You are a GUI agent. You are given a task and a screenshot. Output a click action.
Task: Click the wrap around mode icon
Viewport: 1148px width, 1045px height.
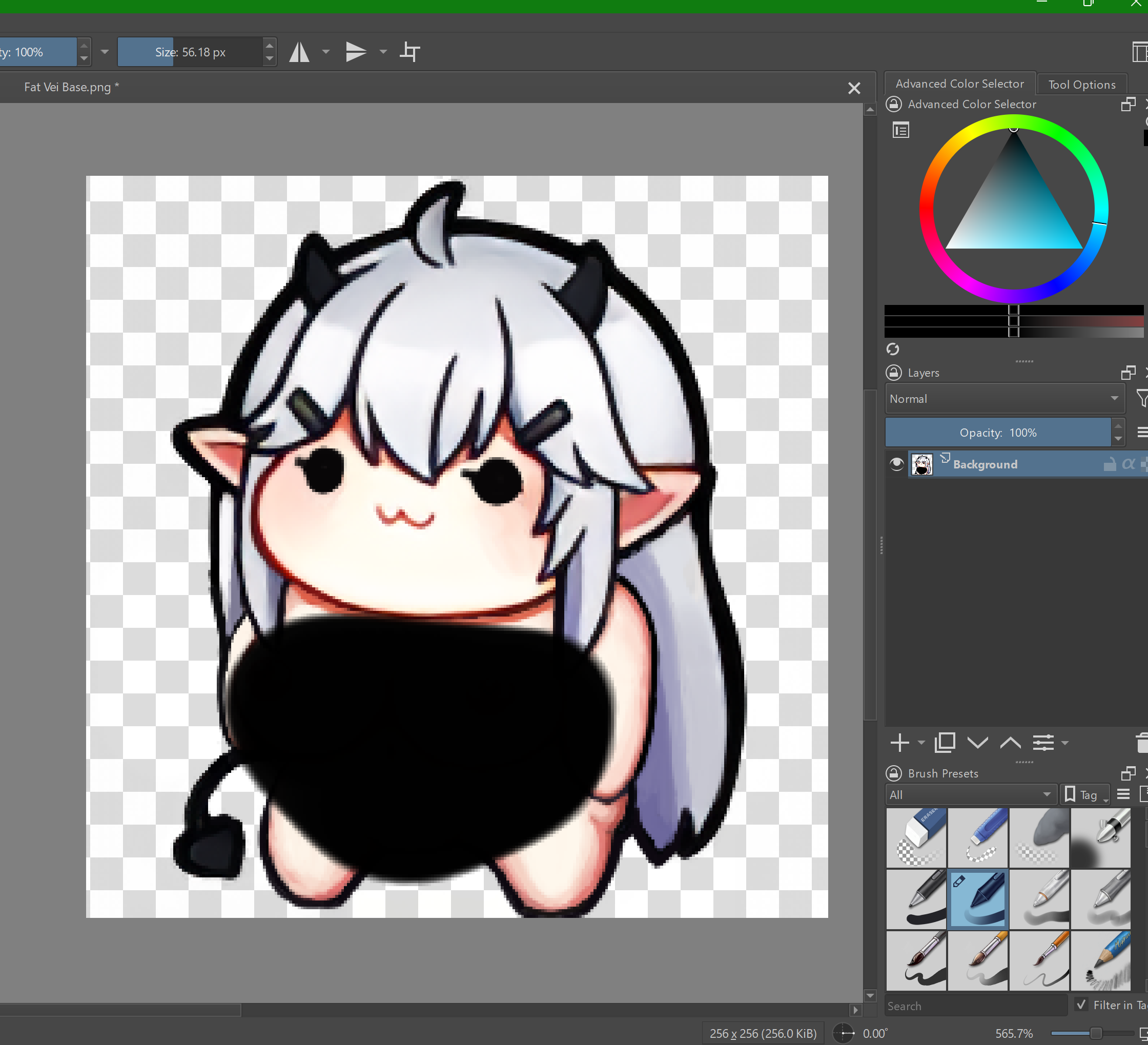click(409, 52)
